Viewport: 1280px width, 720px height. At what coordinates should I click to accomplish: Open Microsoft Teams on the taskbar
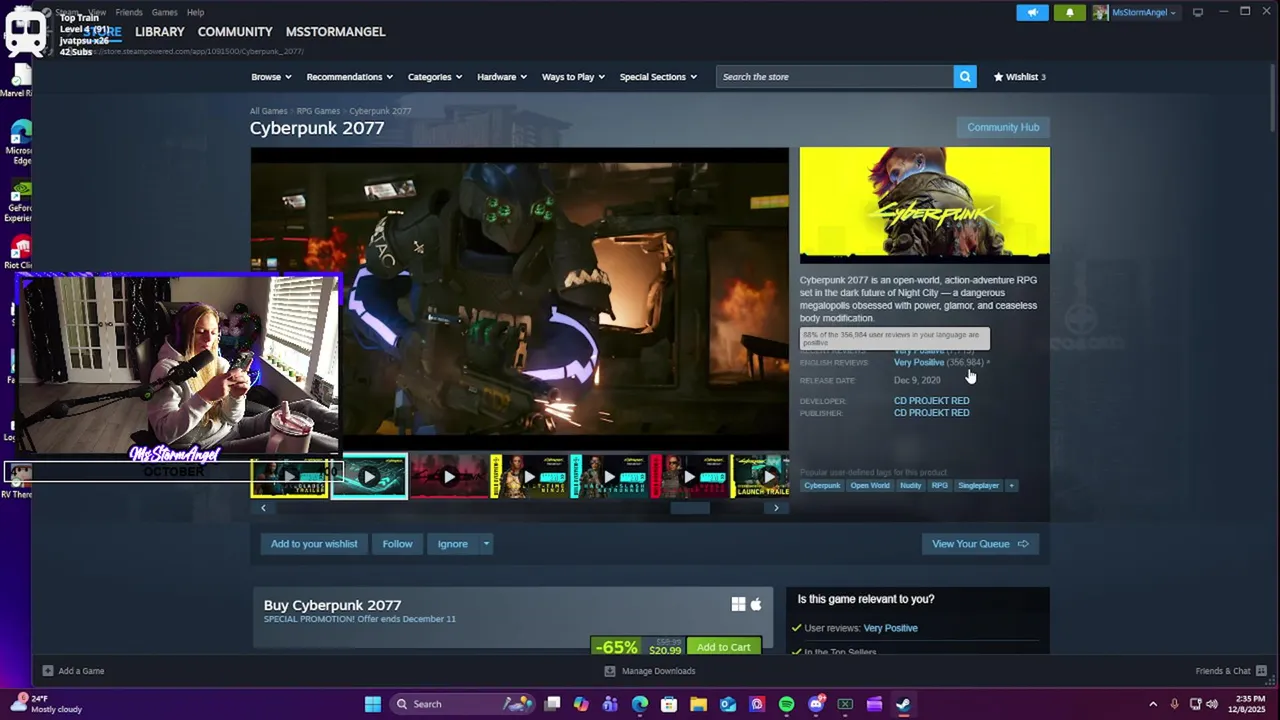point(610,704)
